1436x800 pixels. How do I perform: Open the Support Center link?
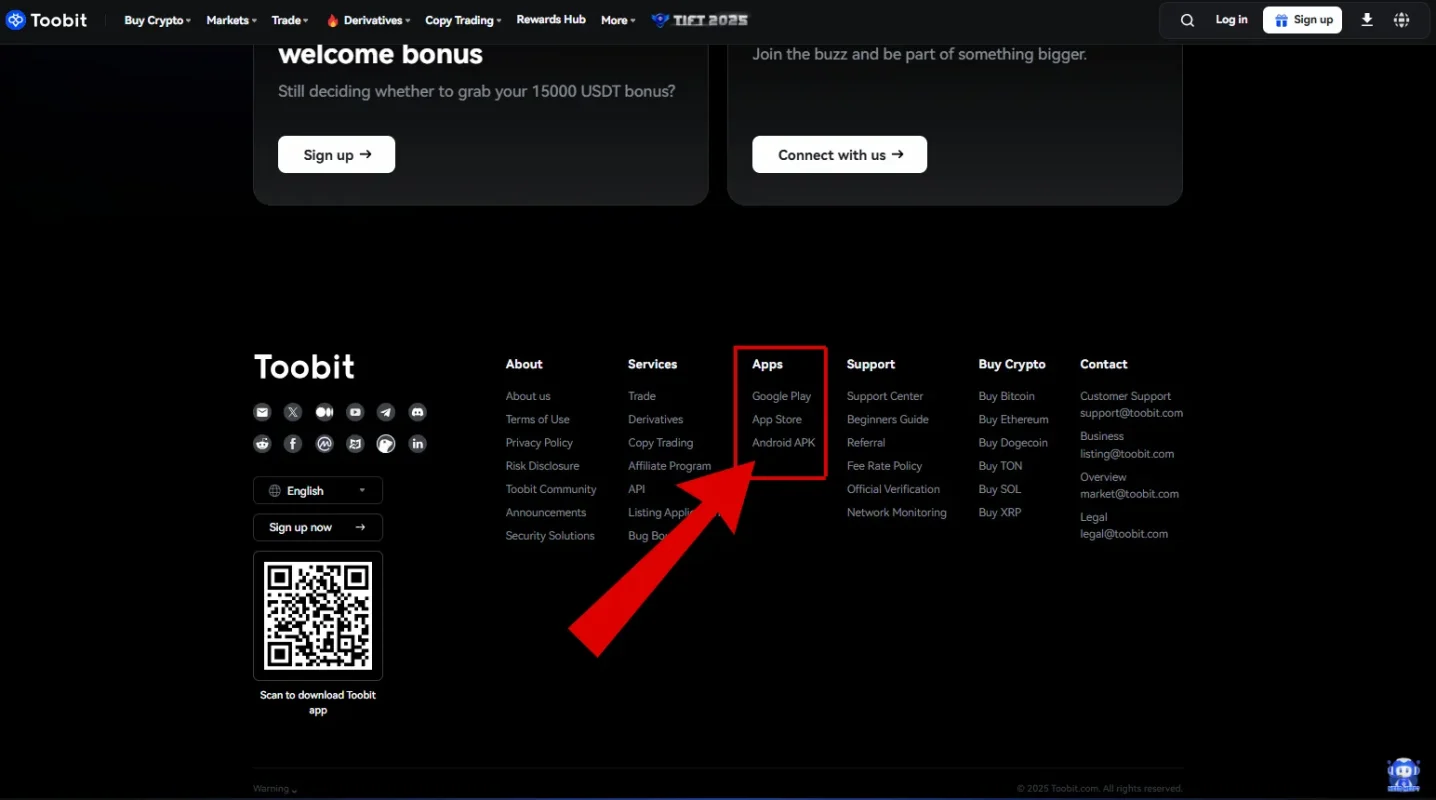[x=885, y=396]
